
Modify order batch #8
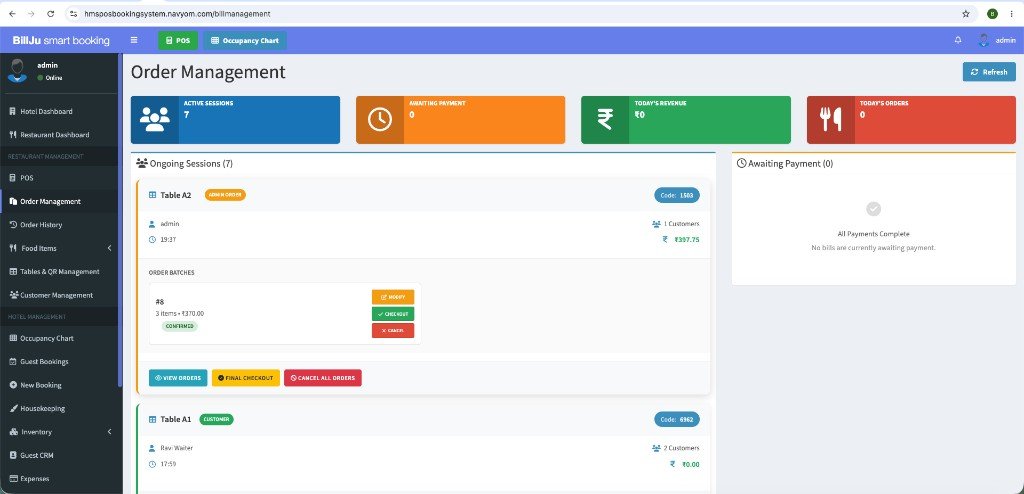393,297
